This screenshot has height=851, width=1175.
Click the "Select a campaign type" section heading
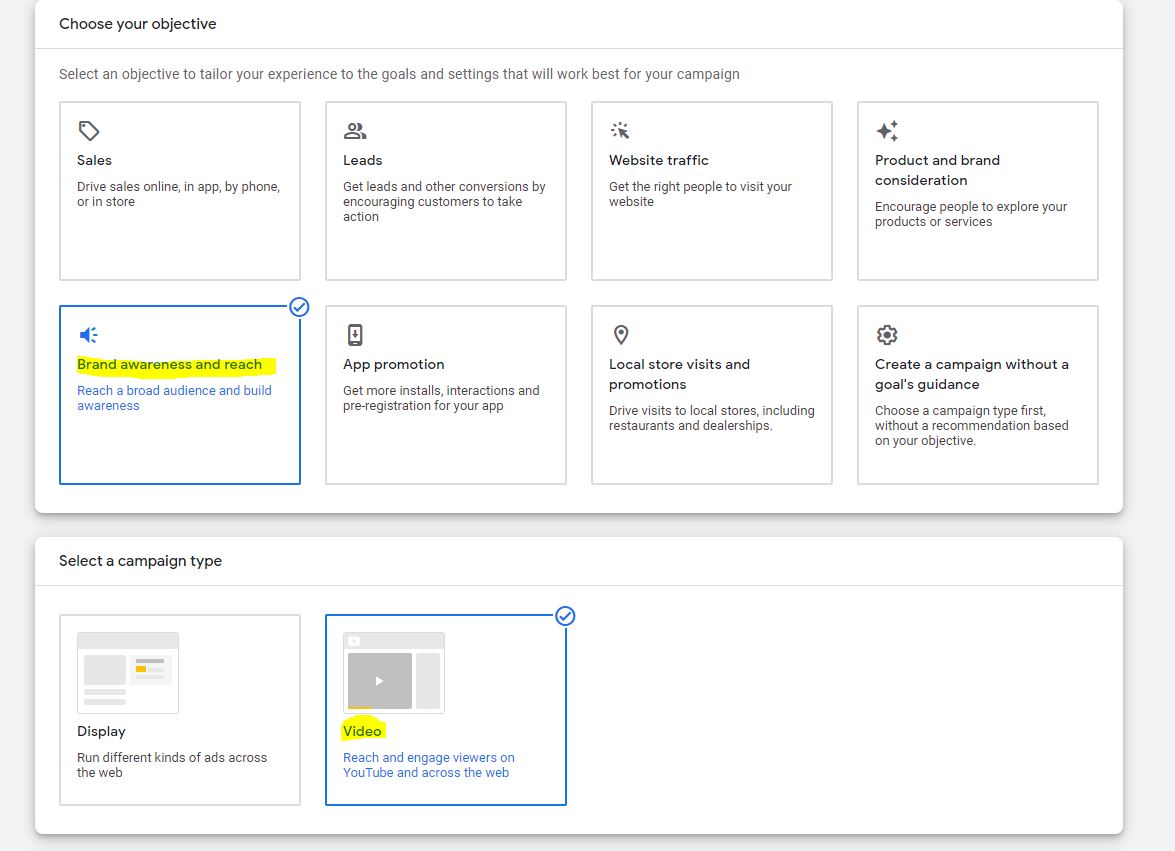coord(140,561)
